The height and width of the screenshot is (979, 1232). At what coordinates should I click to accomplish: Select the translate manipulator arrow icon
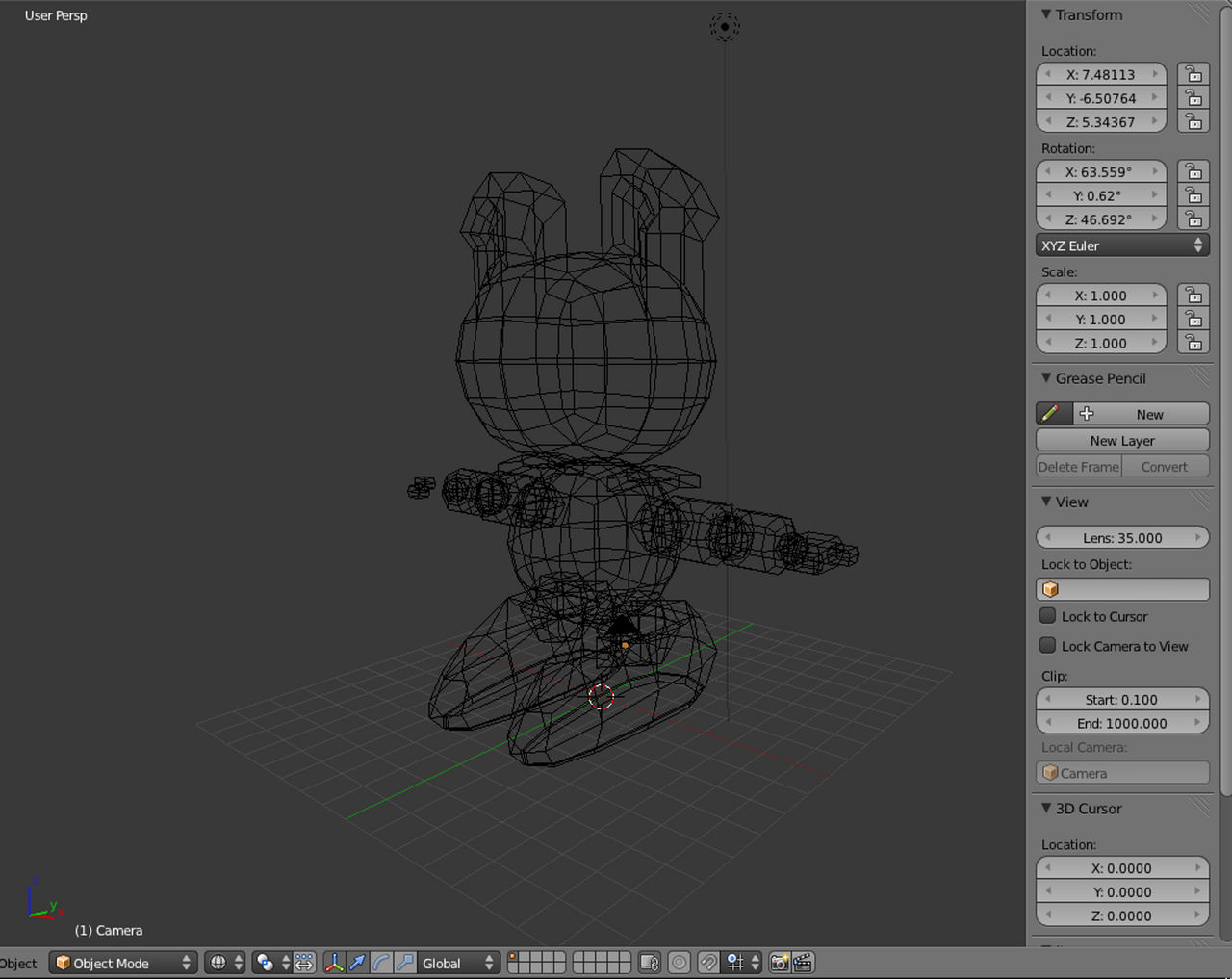(x=358, y=963)
